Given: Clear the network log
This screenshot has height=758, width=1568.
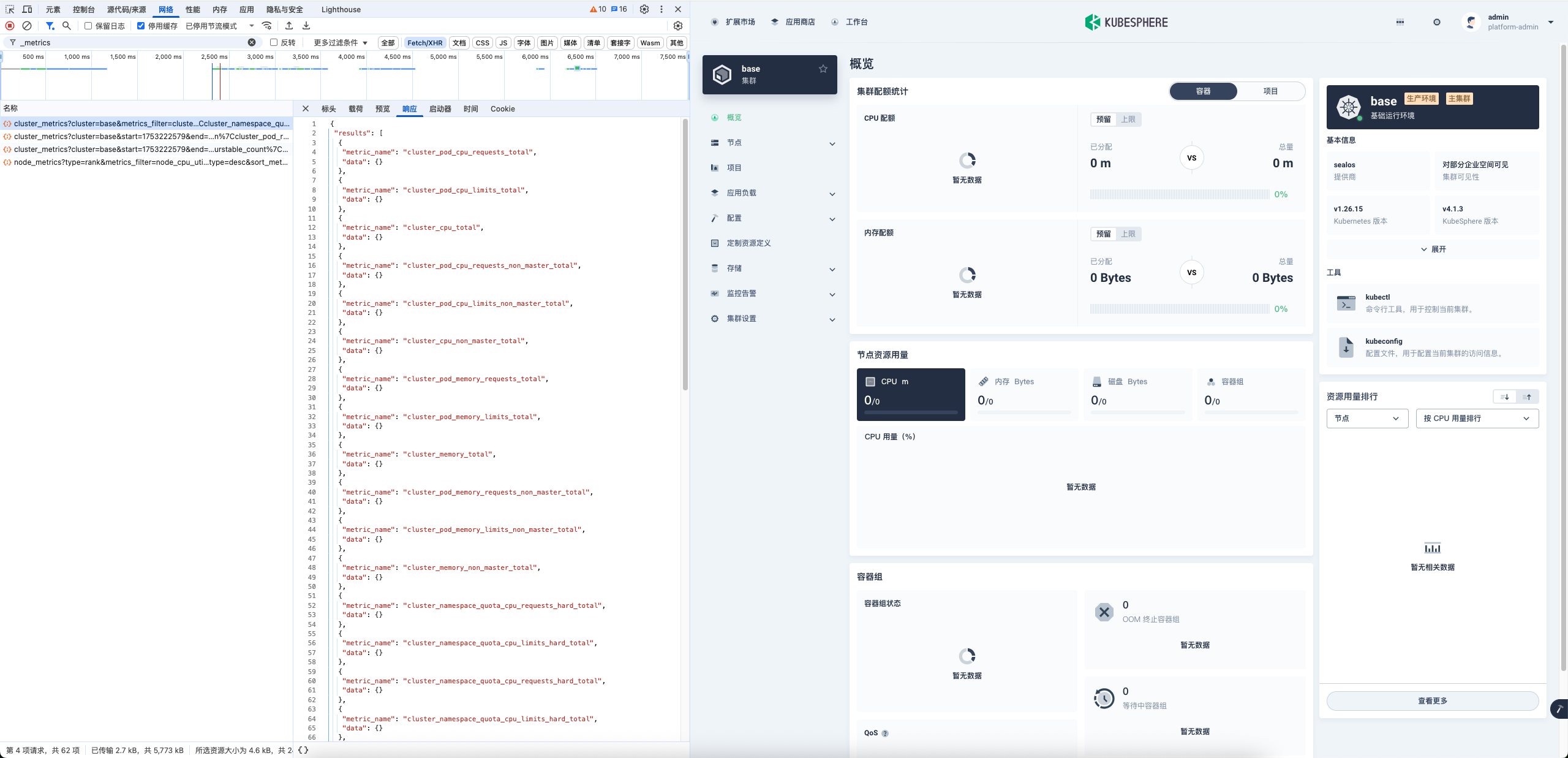Looking at the screenshot, I should 27,26.
